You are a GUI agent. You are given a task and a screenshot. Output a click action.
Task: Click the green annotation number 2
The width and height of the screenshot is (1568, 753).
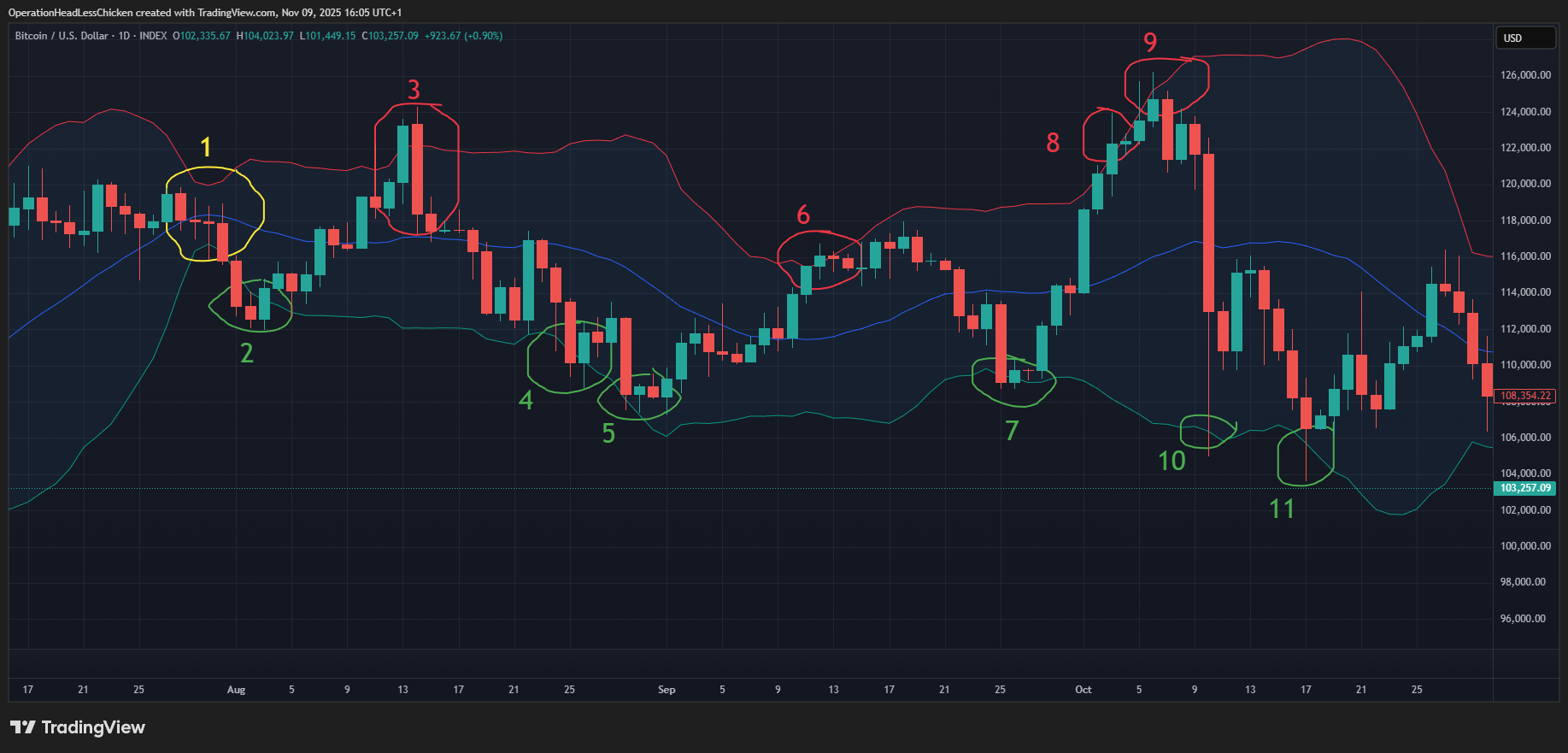coord(246,353)
